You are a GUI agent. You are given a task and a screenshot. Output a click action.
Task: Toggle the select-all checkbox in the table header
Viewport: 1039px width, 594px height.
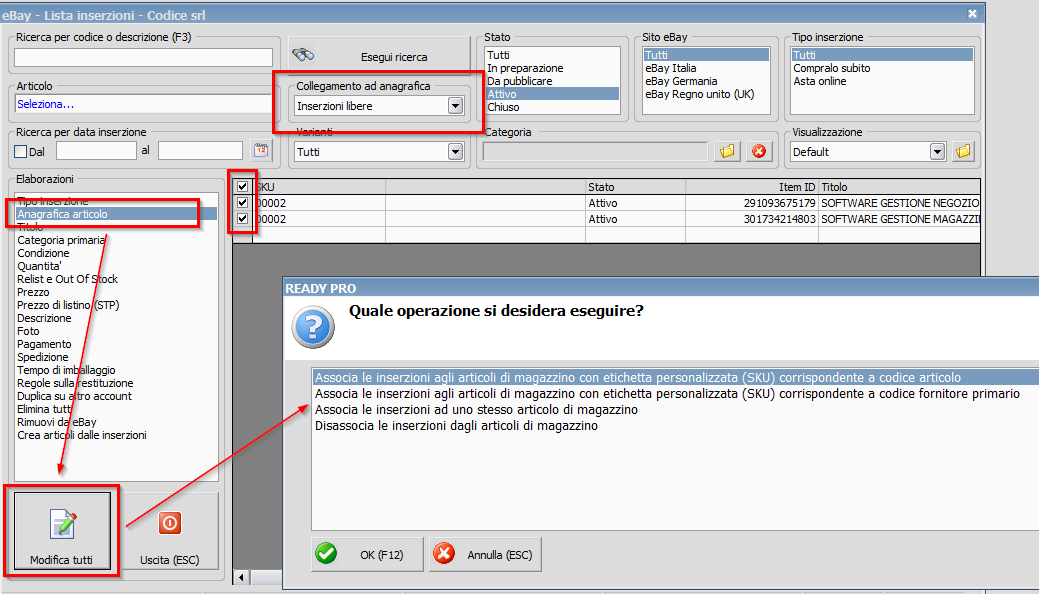click(x=243, y=187)
